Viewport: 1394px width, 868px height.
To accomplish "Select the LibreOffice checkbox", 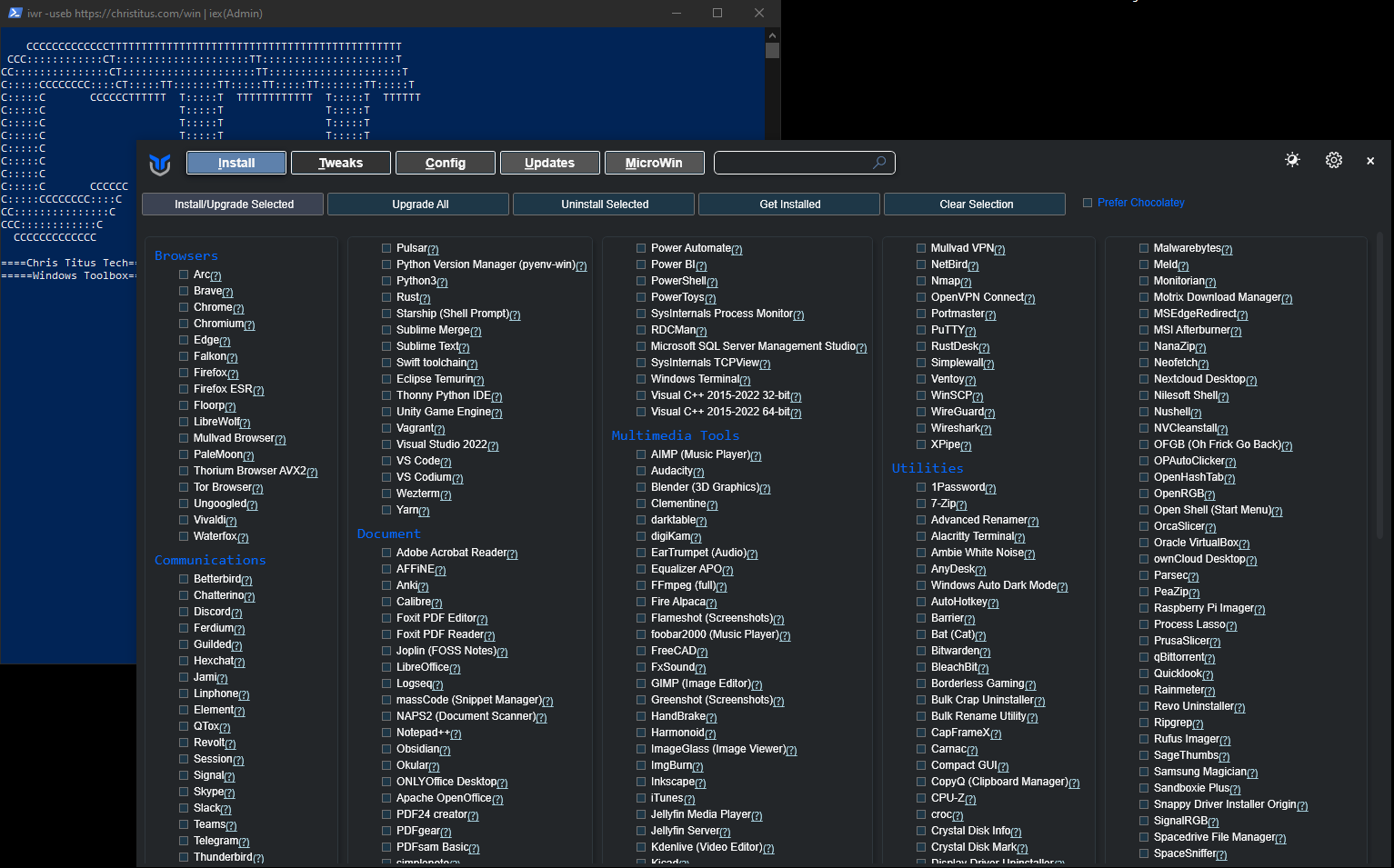I will point(386,667).
